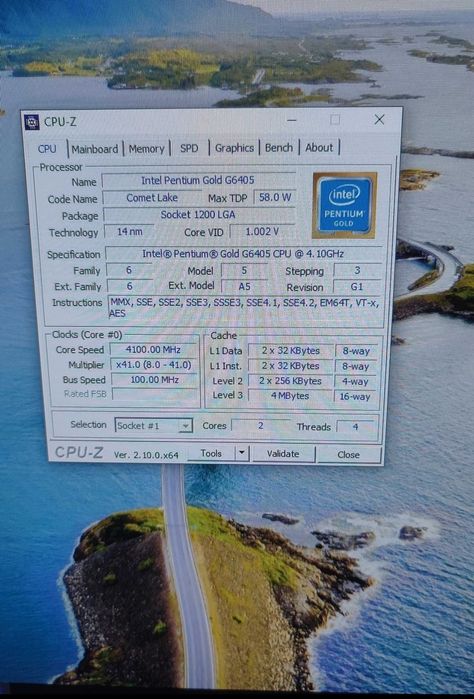Screen dimensions: 474x699
Task: Click the Package value Socket 1200 LGA
Action: coord(199,214)
